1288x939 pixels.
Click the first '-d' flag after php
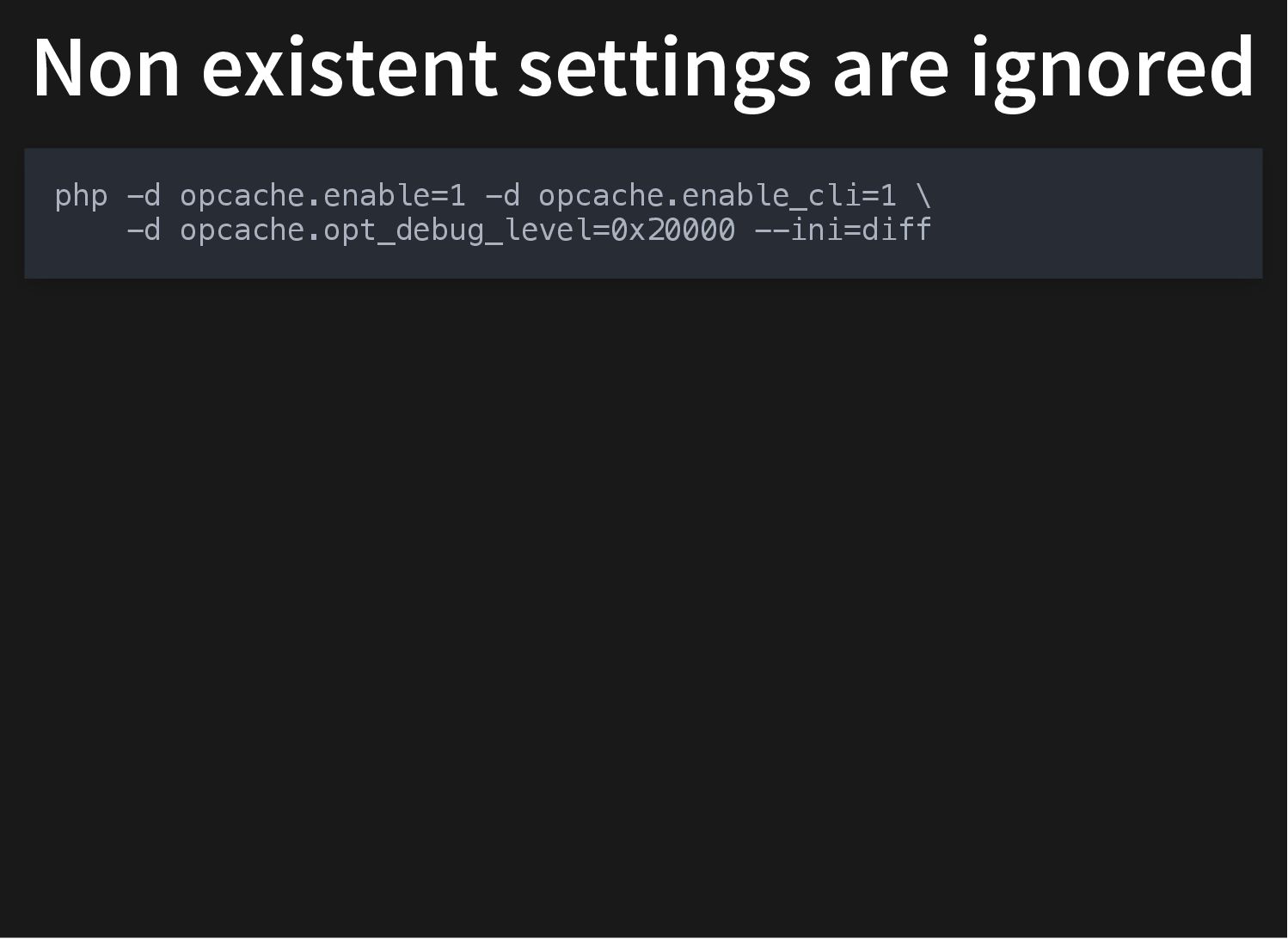(x=144, y=196)
